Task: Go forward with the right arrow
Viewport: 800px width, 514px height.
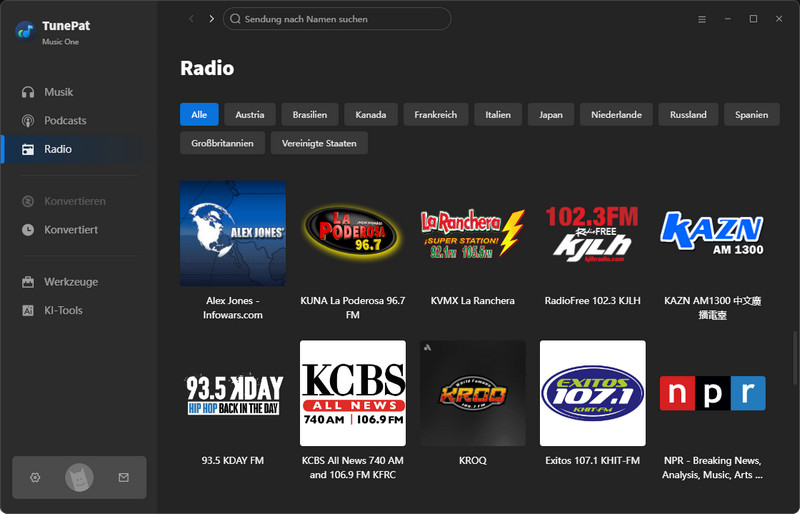Action: 211,19
